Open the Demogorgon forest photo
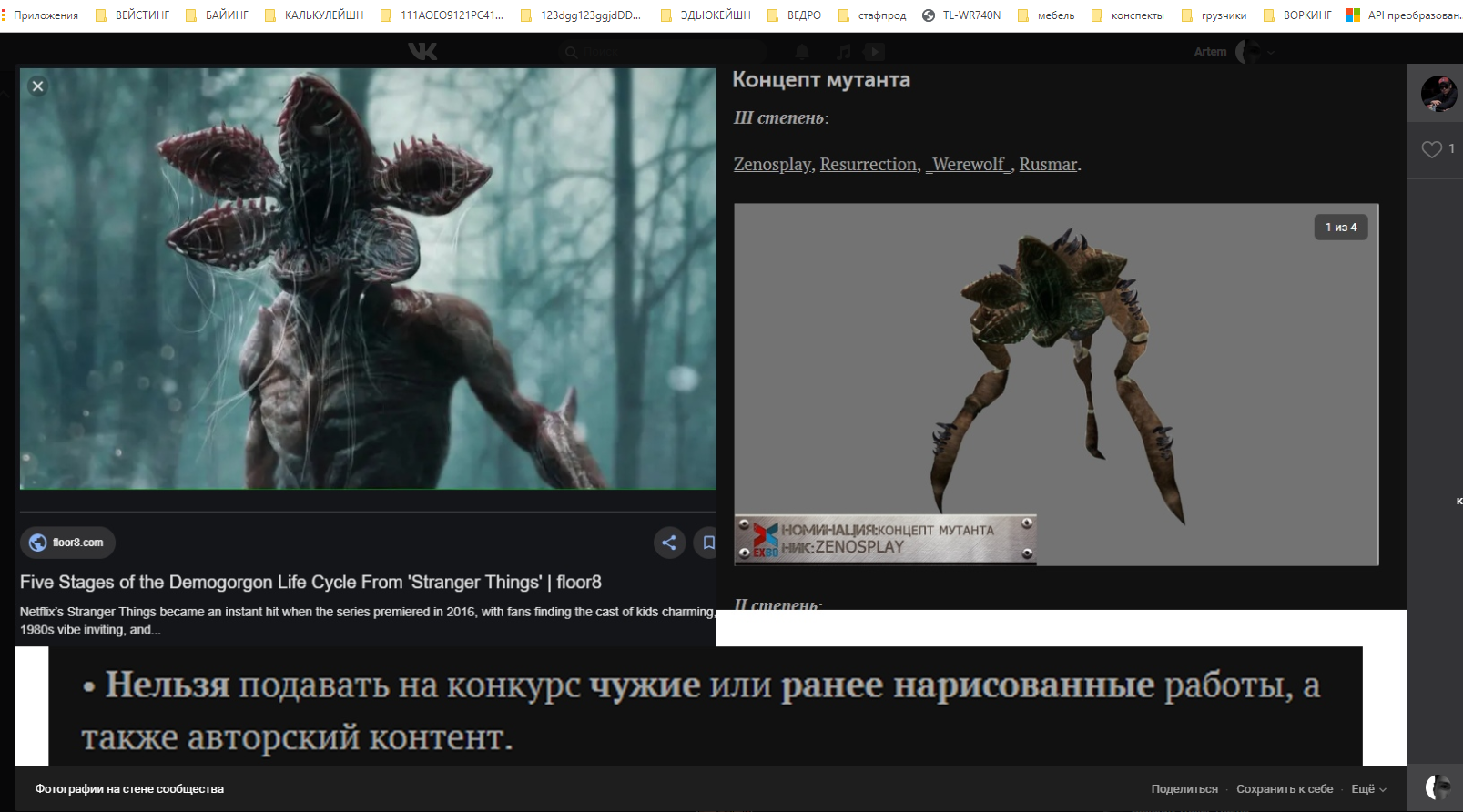The width and height of the screenshot is (1463, 812). coord(368,279)
